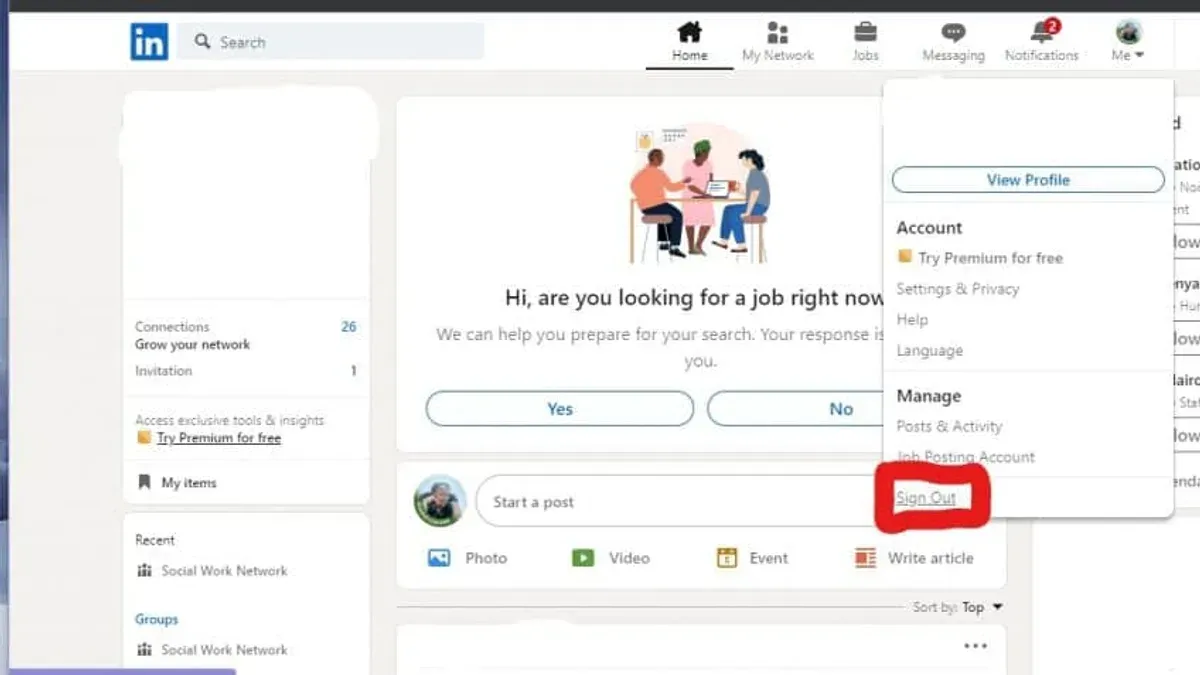Click Try Premium for free in left sidebar
This screenshot has width=1200, height=675.
[219, 438]
